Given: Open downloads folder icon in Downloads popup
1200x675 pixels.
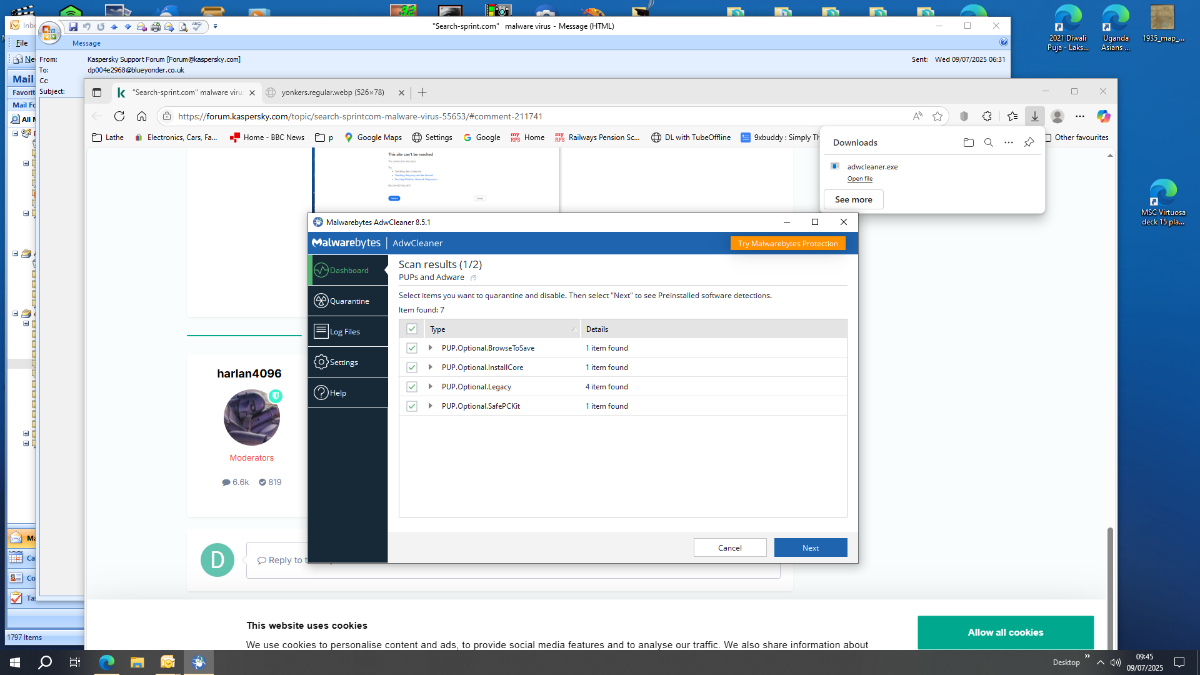Looking at the screenshot, I should pos(968,143).
